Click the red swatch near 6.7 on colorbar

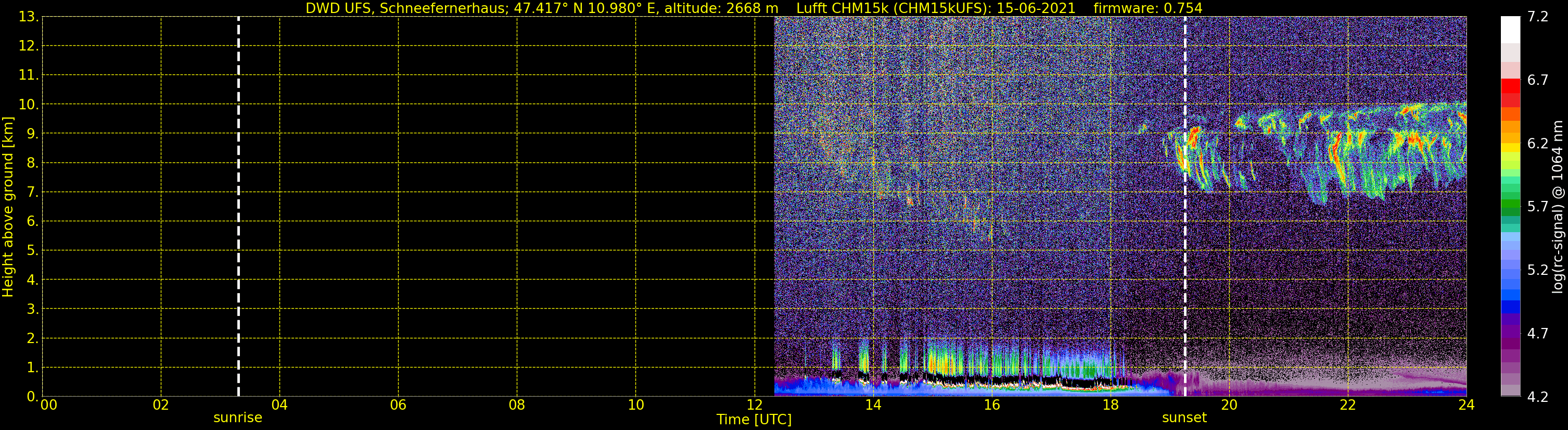(x=1511, y=86)
